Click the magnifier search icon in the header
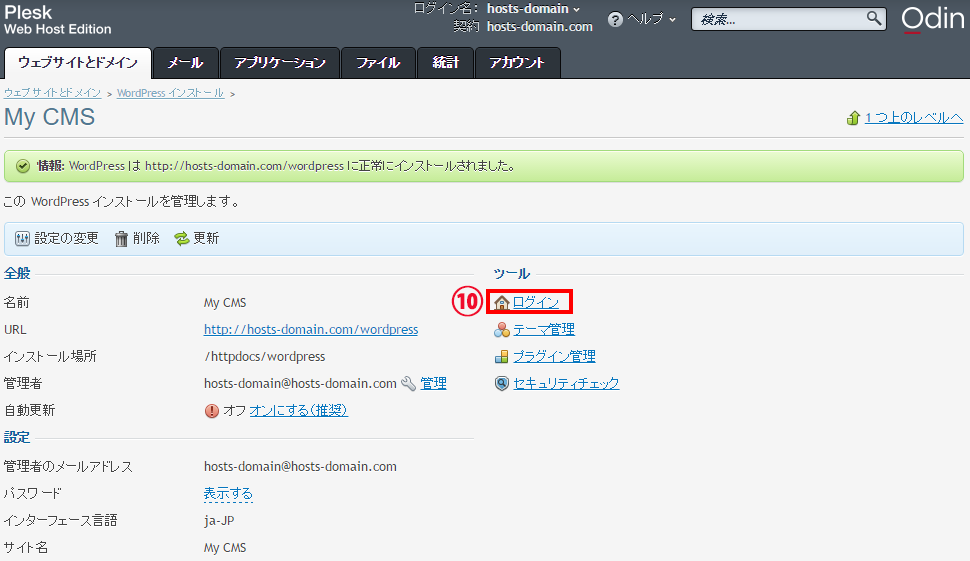The width and height of the screenshot is (970, 561). (x=873, y=19)
